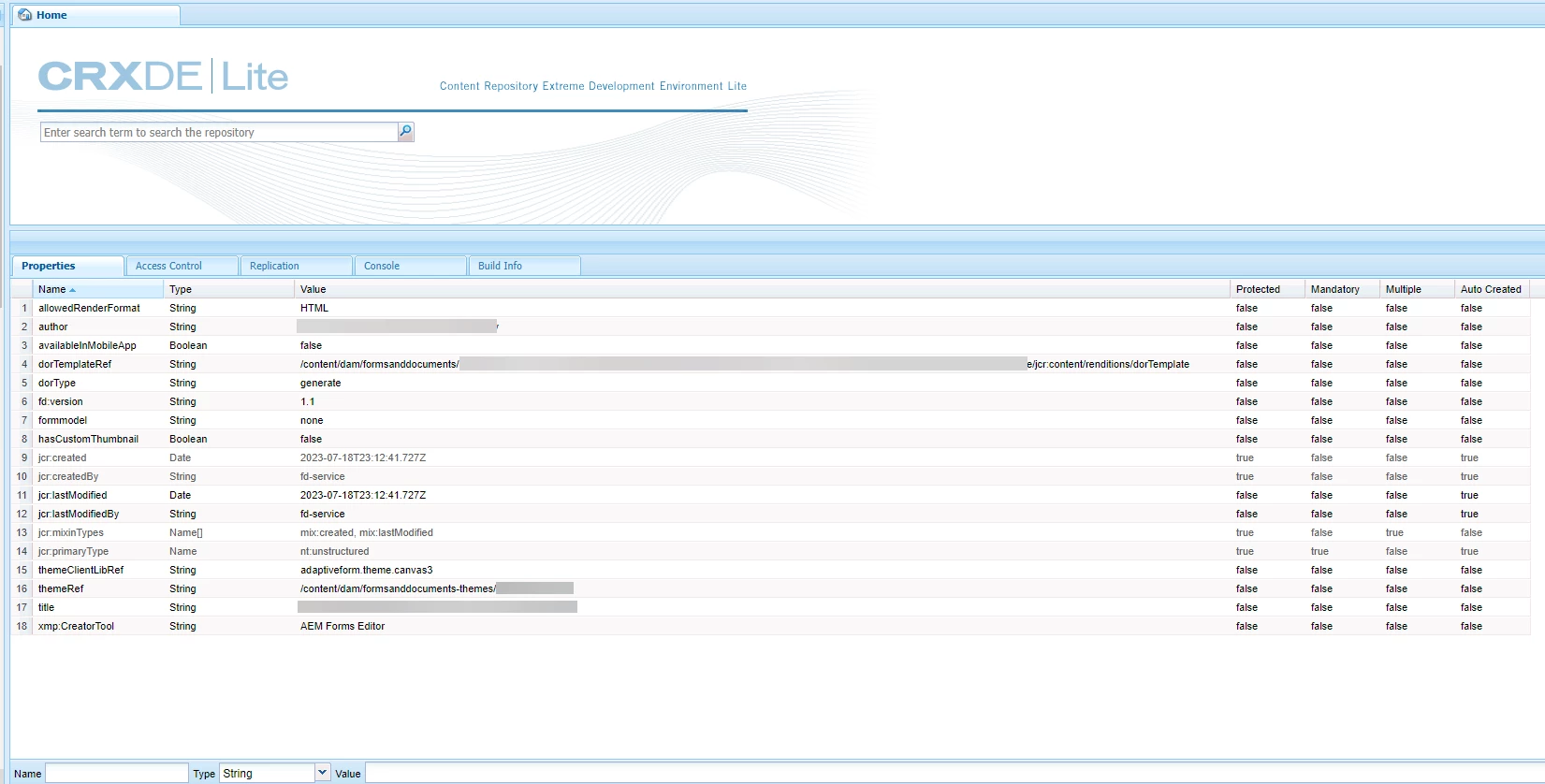Select the hasCustomThumbnail property name
1545x784 pixels.
(x=88, y=439)
